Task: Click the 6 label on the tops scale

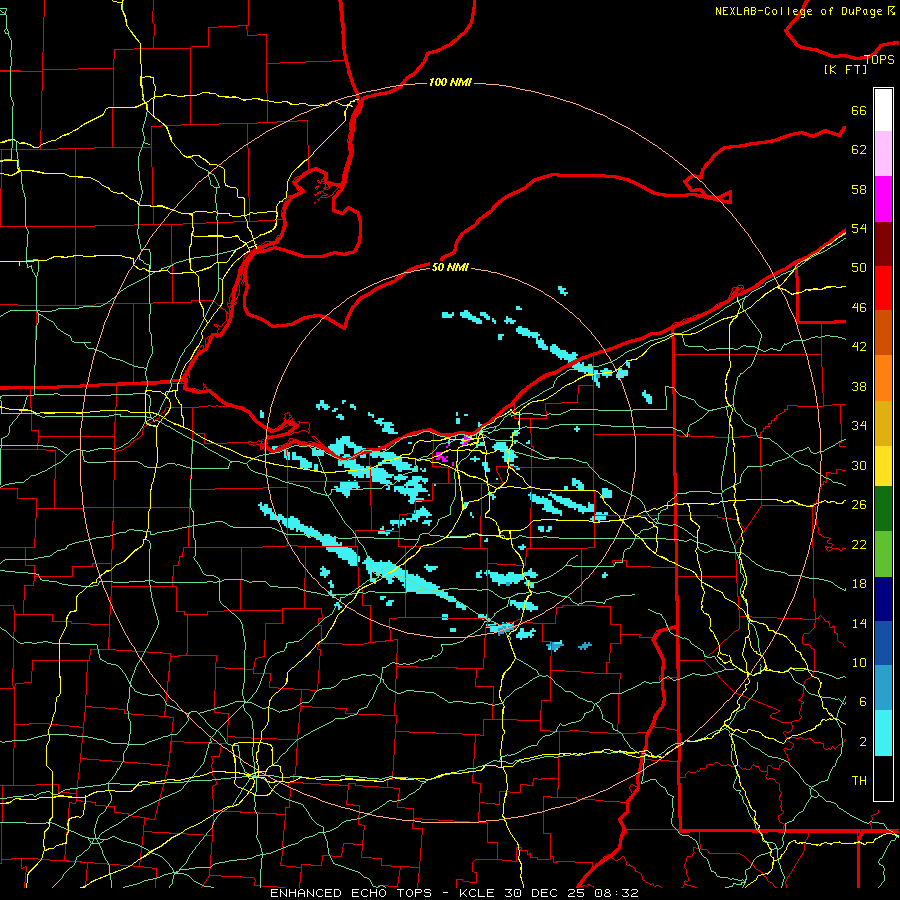Action: point(862,702)
